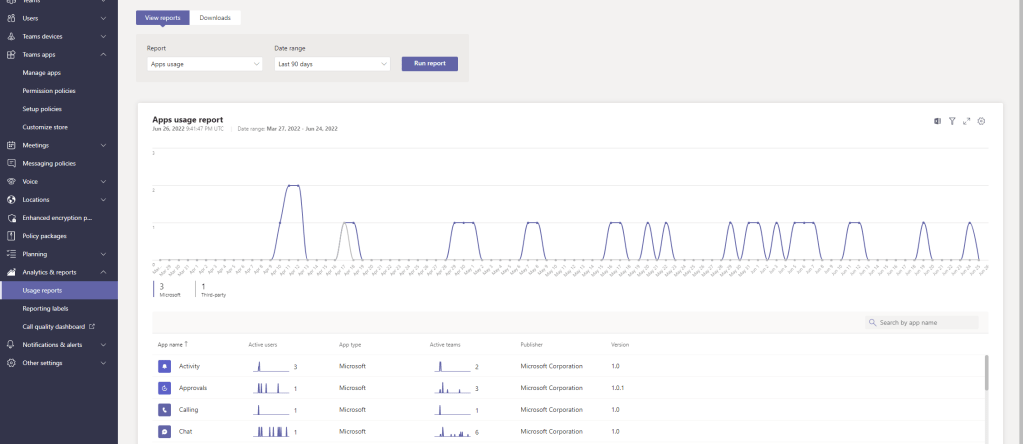The height and width of the screenshot is (444, 1023).
Task: Open the Report type dropdown
Action: [203, 64]
